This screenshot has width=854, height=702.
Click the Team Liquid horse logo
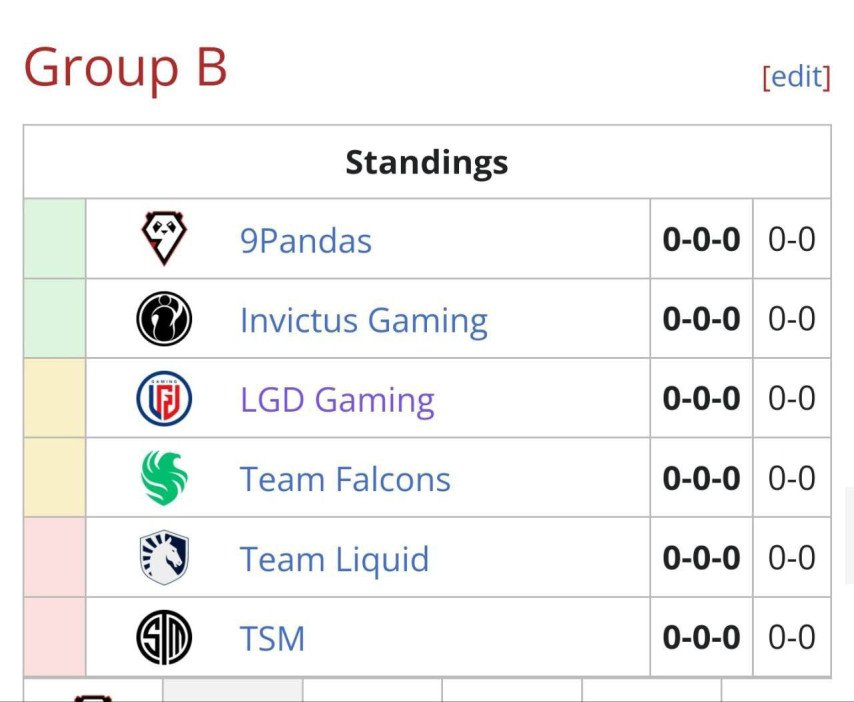(x=163, y=558)
